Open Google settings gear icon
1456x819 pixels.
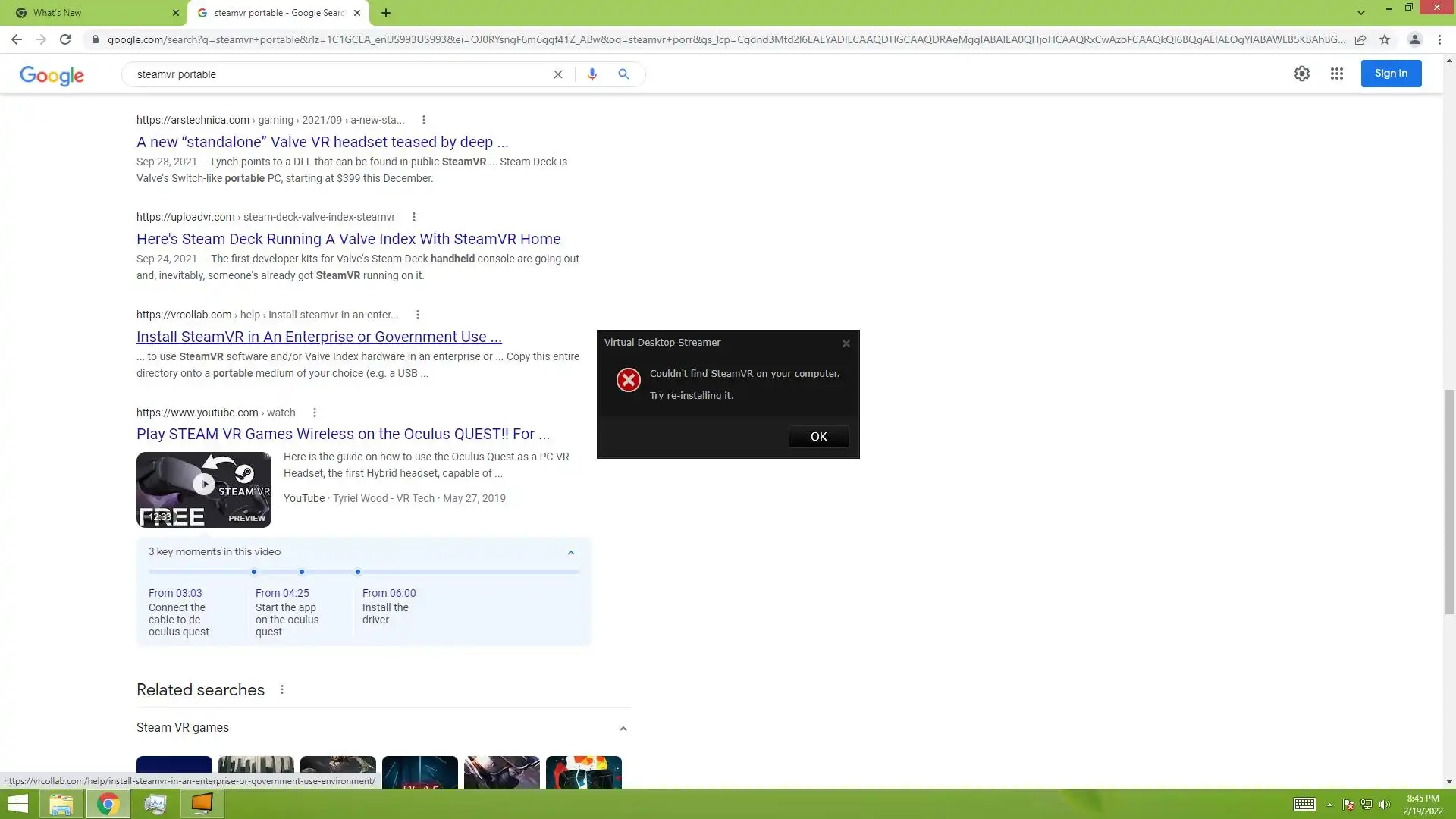click(x=1302, y=74)
